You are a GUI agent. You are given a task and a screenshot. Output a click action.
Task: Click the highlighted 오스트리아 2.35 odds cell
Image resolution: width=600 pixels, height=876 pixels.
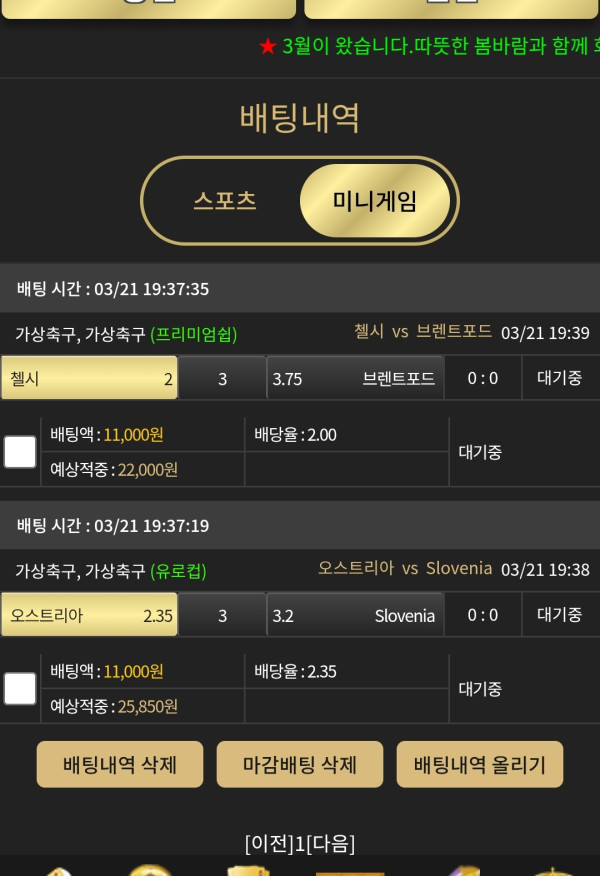(89, 615)
